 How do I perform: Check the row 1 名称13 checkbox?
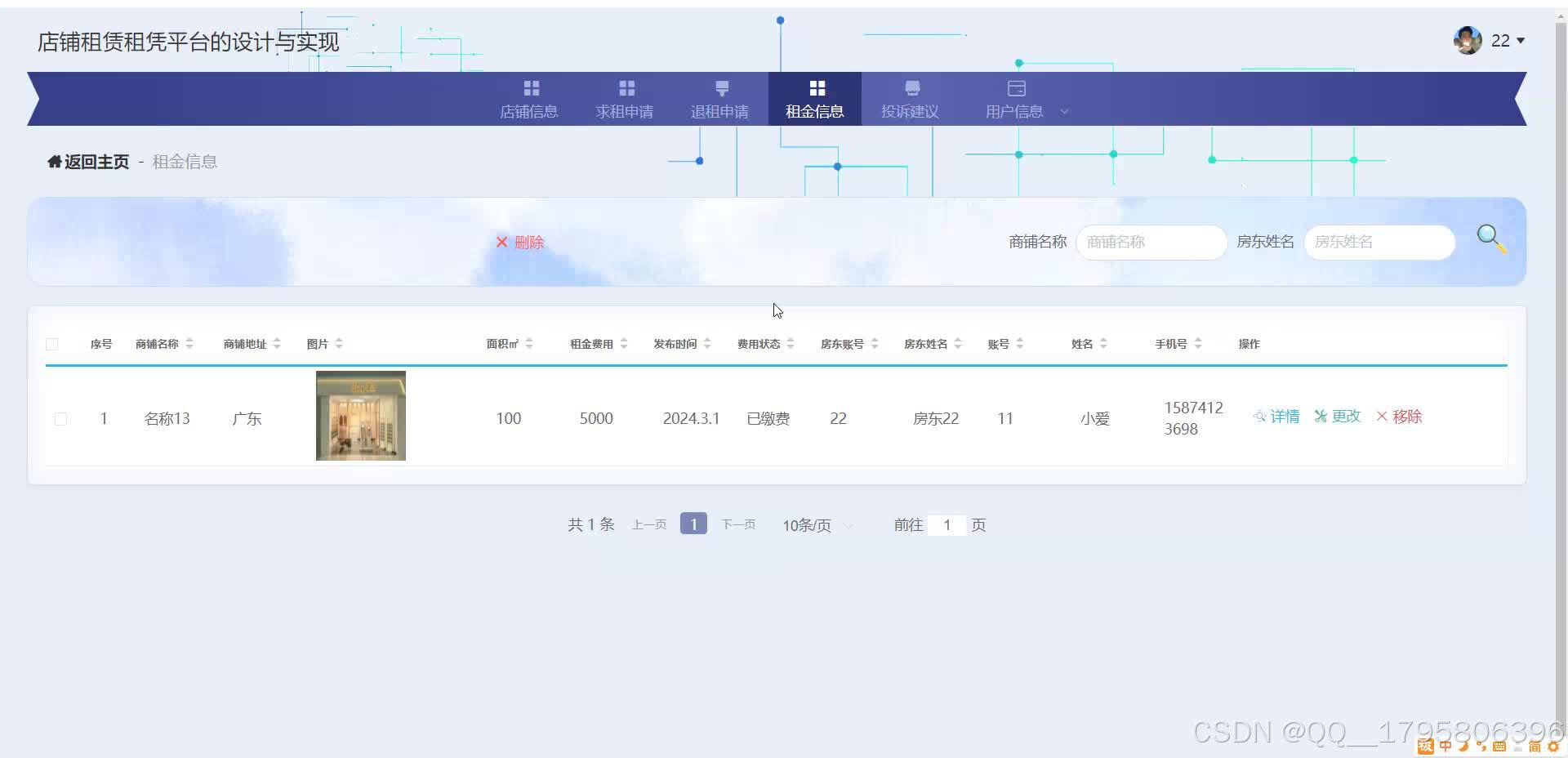[x=60, y=419]
